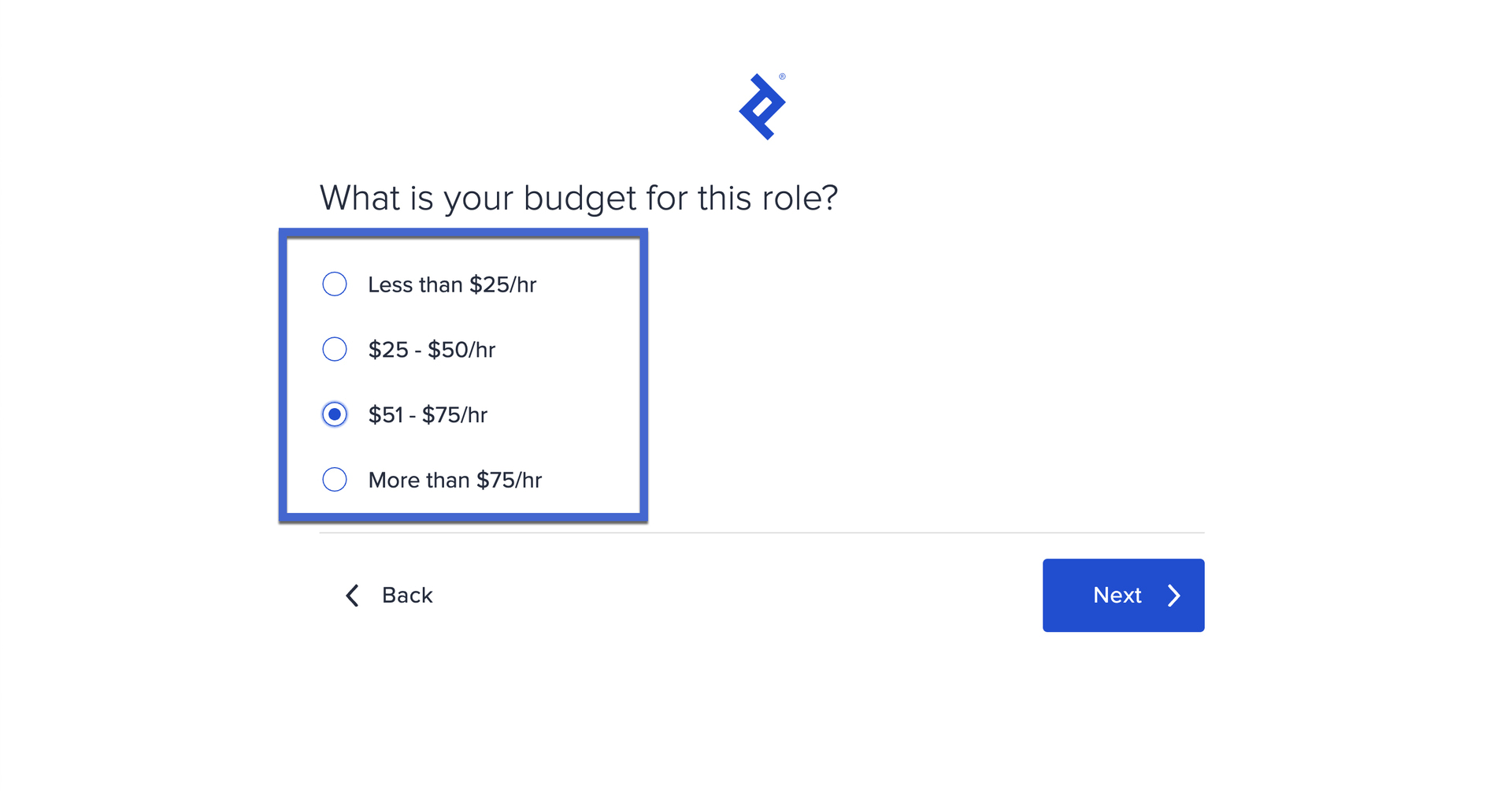
Task: Go back using the Back text
Action: pos(407,596)
